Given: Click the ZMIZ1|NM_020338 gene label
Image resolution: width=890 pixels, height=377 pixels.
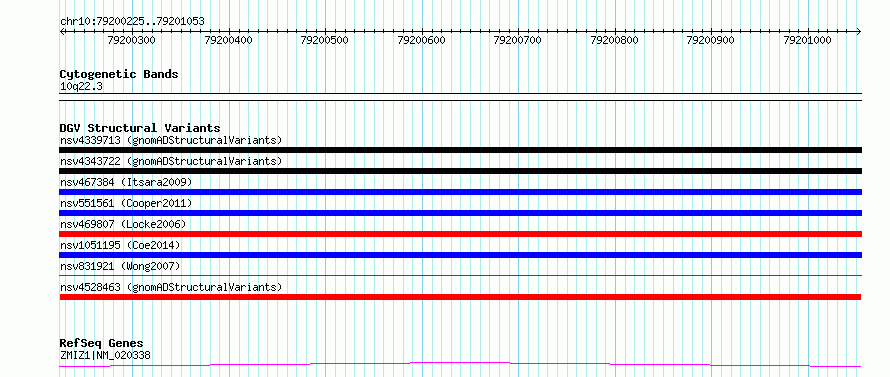Looking at the screenshot, I should (x=105, y=356).
